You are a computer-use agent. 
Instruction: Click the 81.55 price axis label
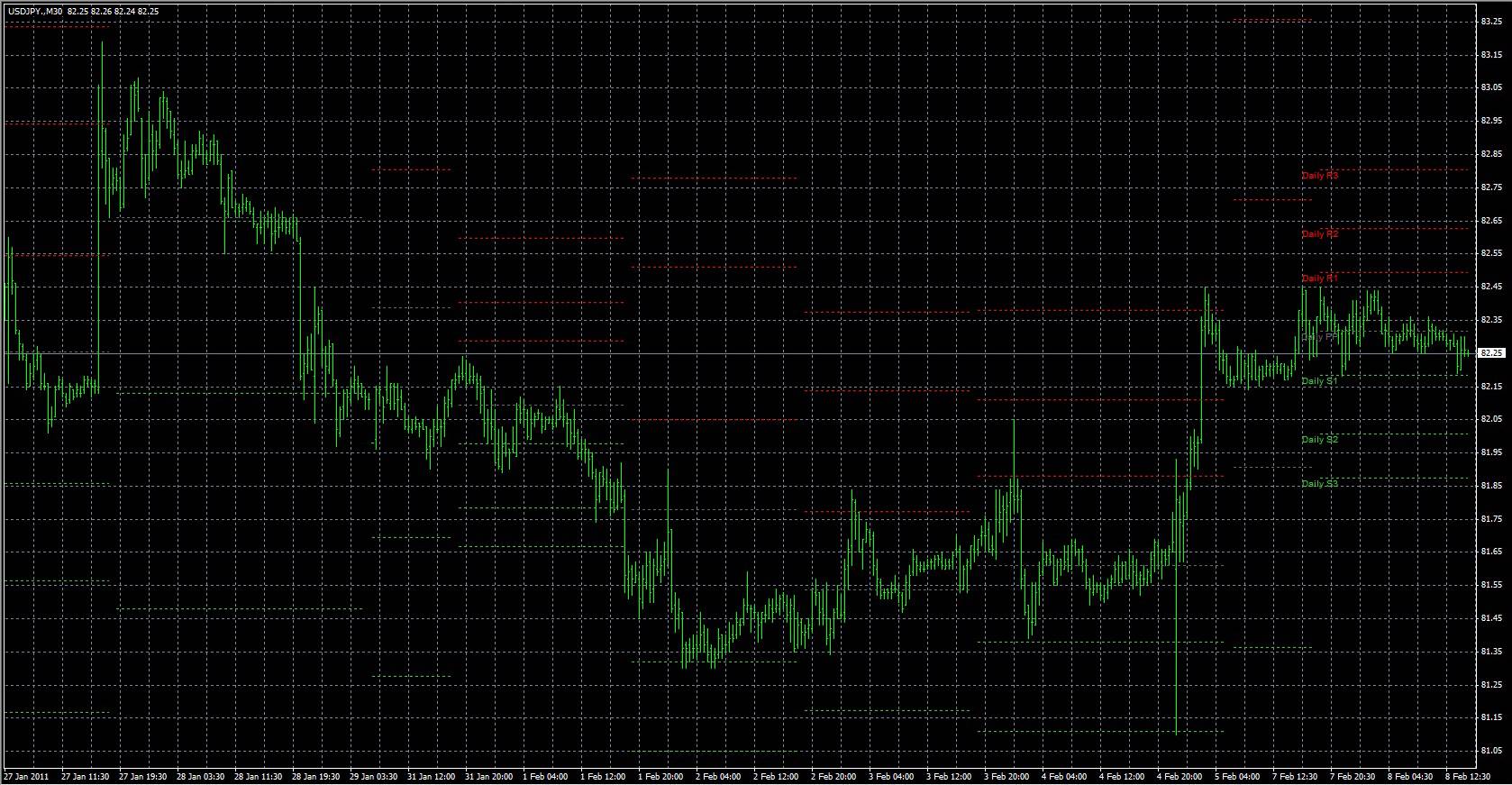point(1491,585)
